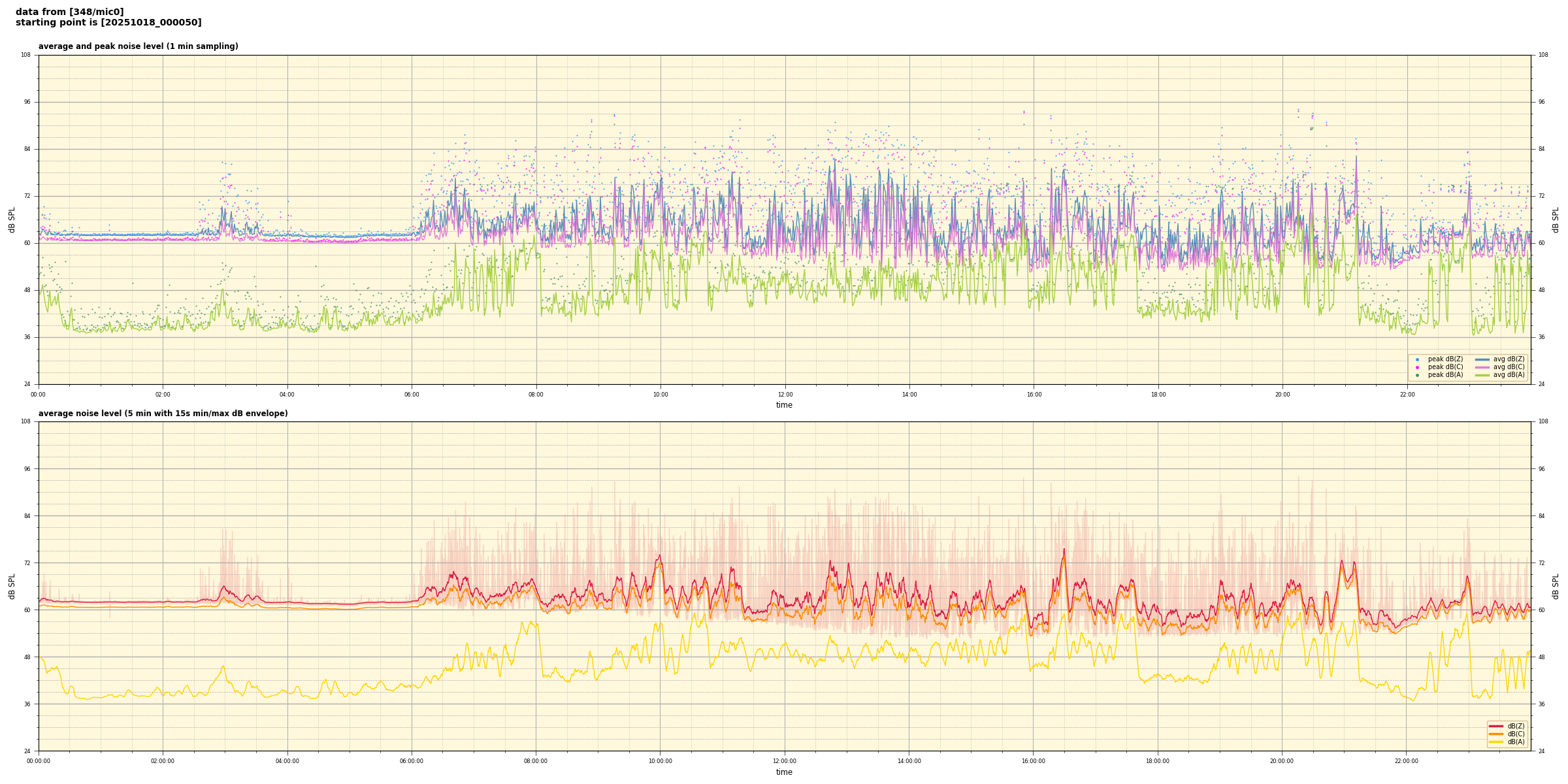Select the avg dB(Z) legend entry
Screen dimensions: 1568x784
point(1508,359)
